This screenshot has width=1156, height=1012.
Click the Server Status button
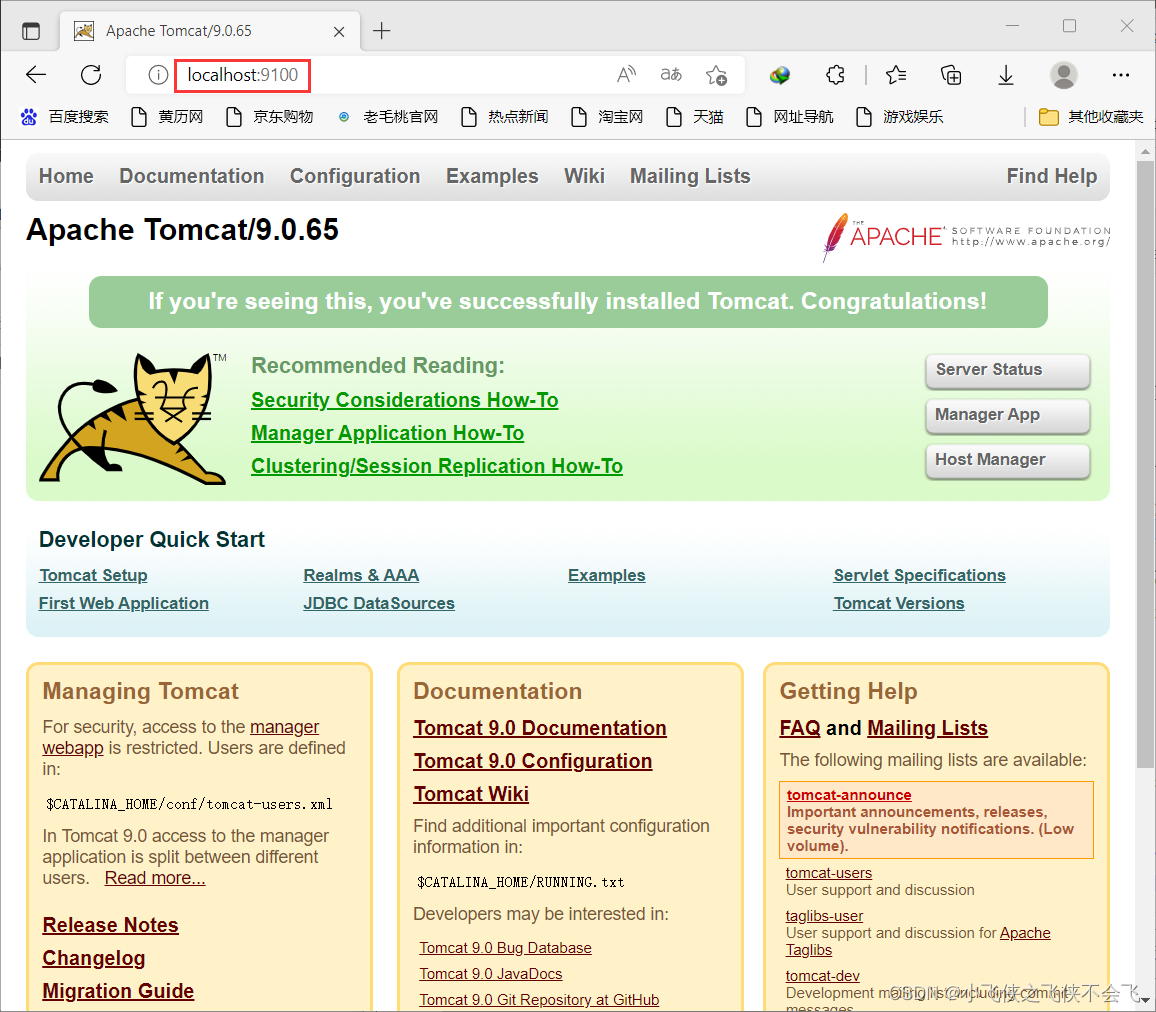(1007, 370)
